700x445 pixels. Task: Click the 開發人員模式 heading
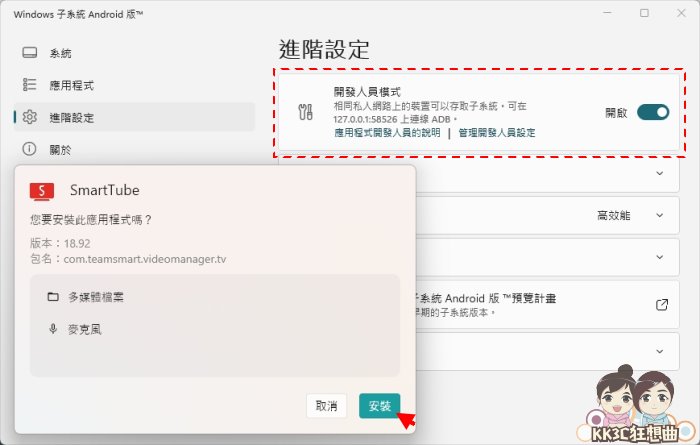[367, 92]
